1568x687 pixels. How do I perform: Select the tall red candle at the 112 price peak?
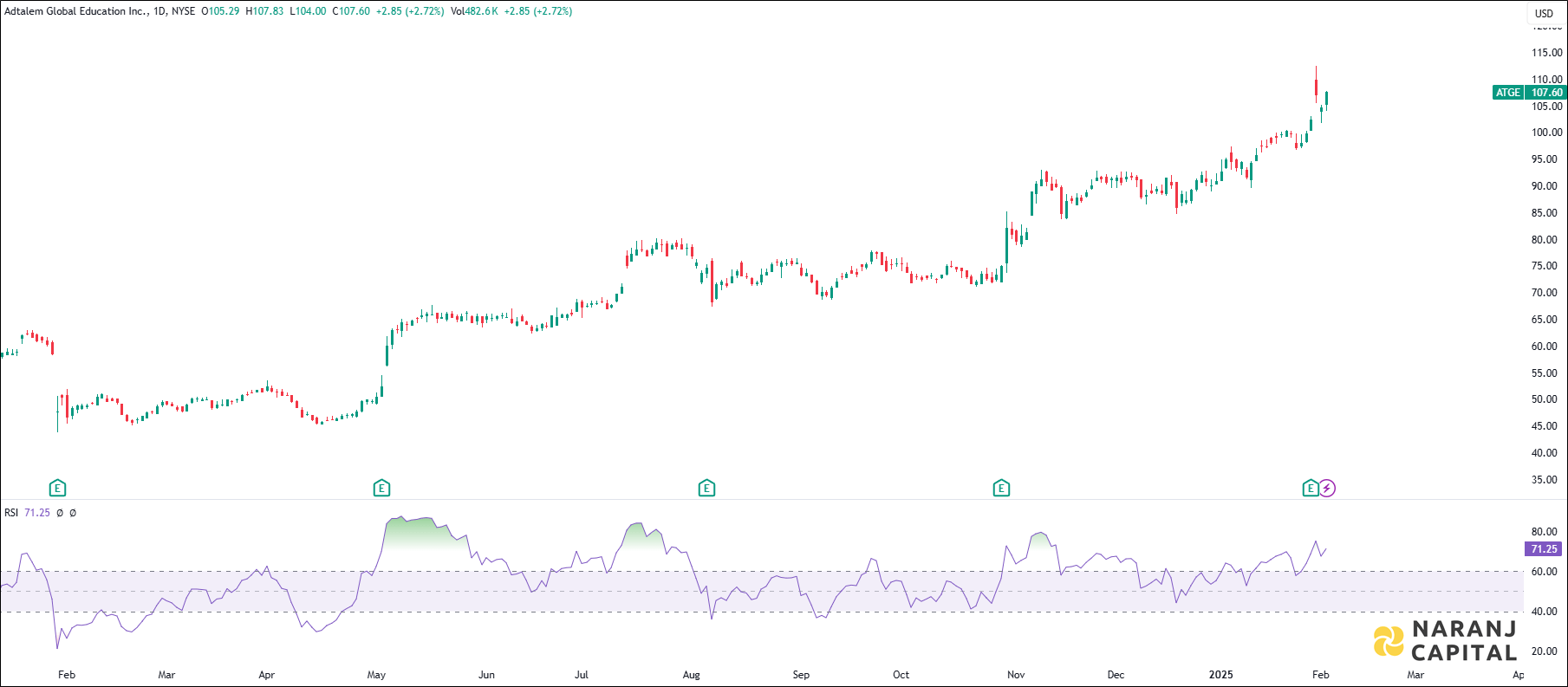(1316, 87)
